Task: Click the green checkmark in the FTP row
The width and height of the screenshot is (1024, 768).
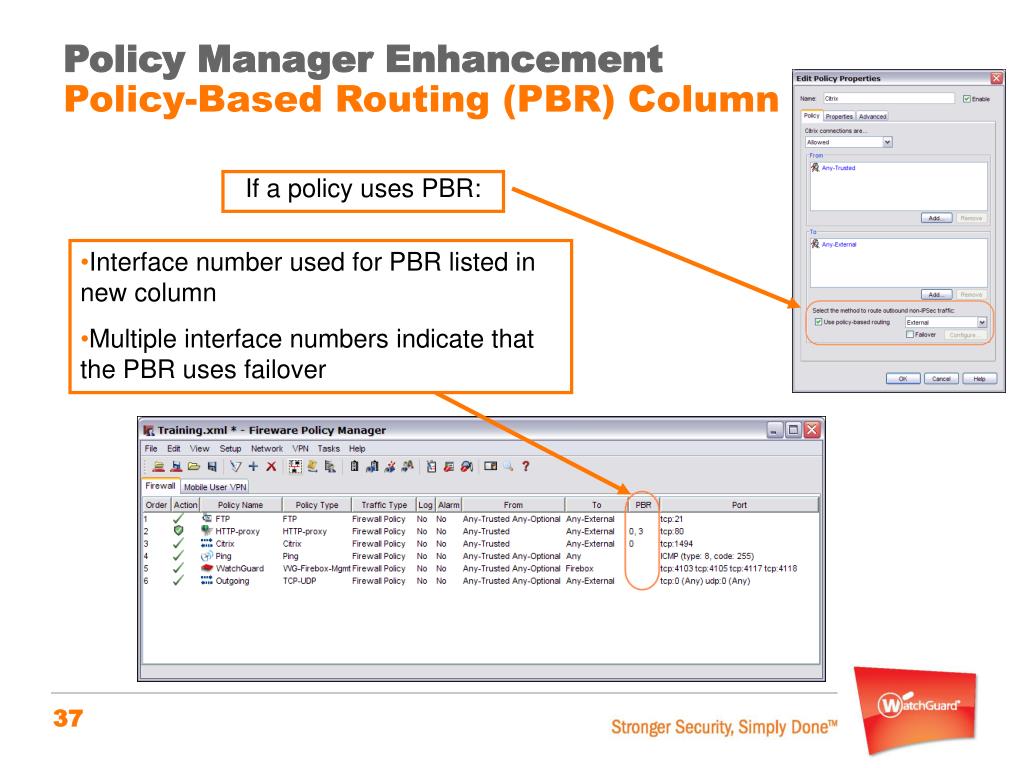Action: 178,519
